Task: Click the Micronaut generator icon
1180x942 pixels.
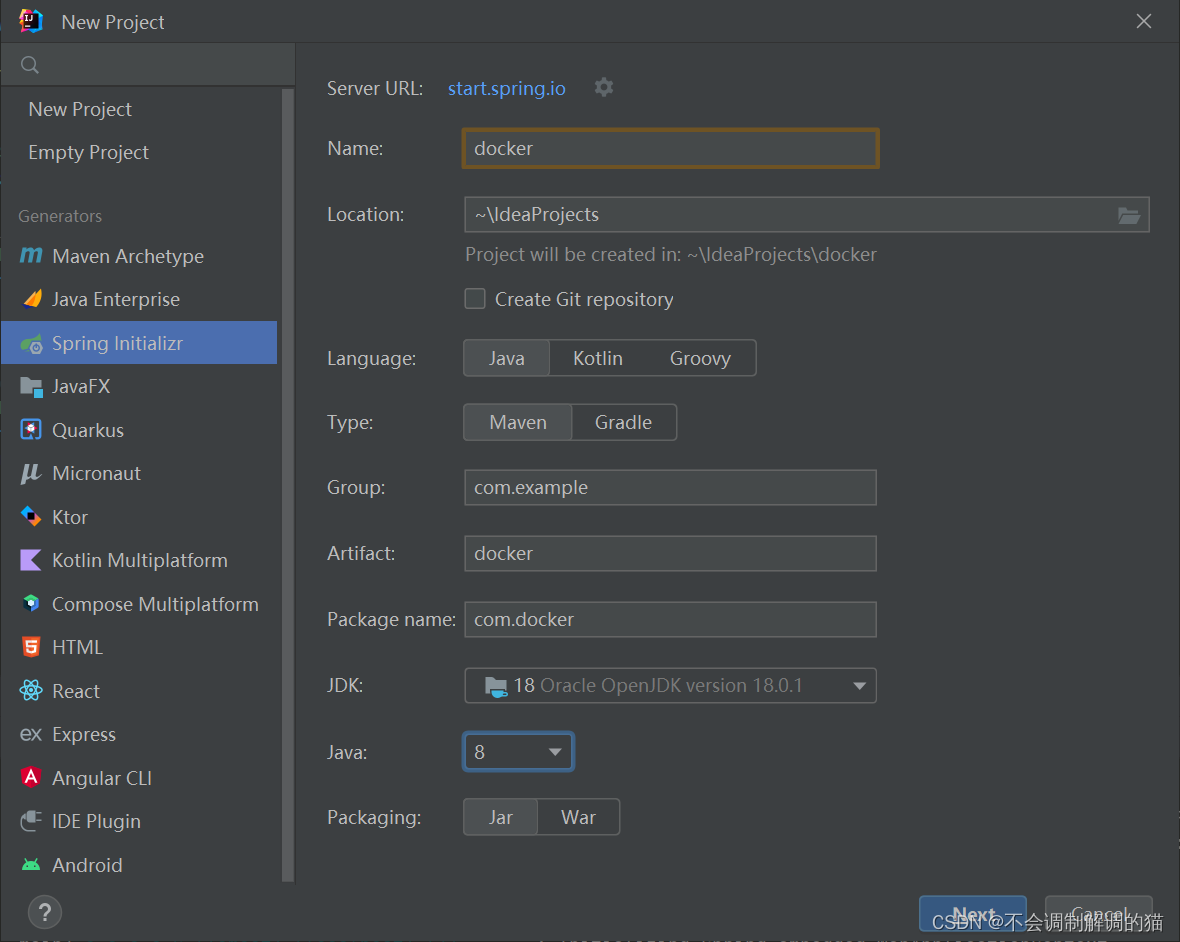Action: tap(31, 473)
